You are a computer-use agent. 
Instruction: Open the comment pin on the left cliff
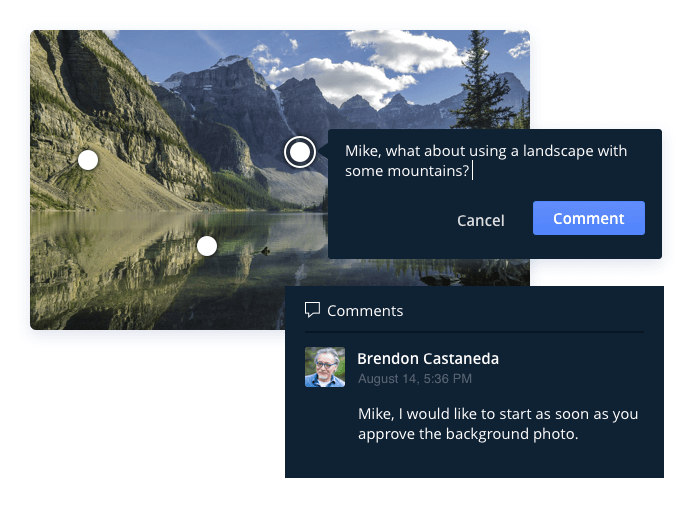point(88,160)
